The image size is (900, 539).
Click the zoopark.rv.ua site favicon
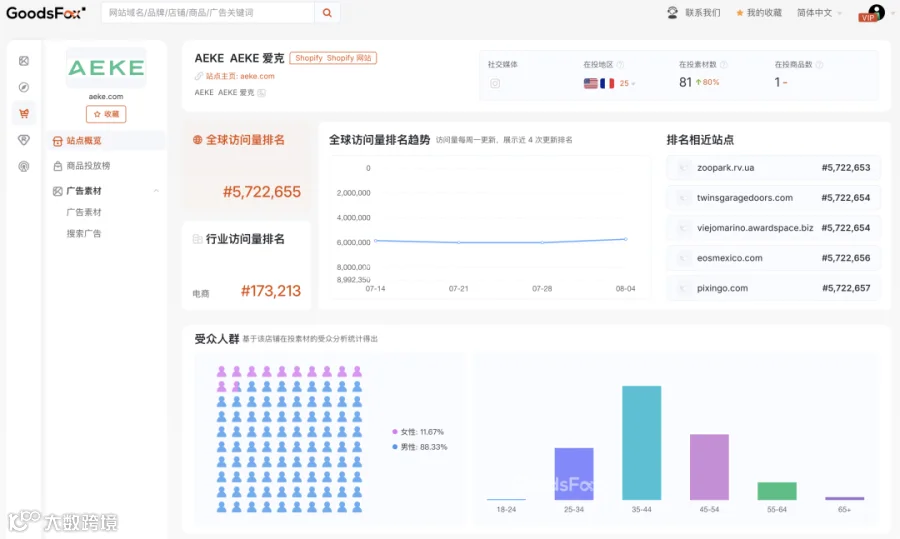[683, 168]
